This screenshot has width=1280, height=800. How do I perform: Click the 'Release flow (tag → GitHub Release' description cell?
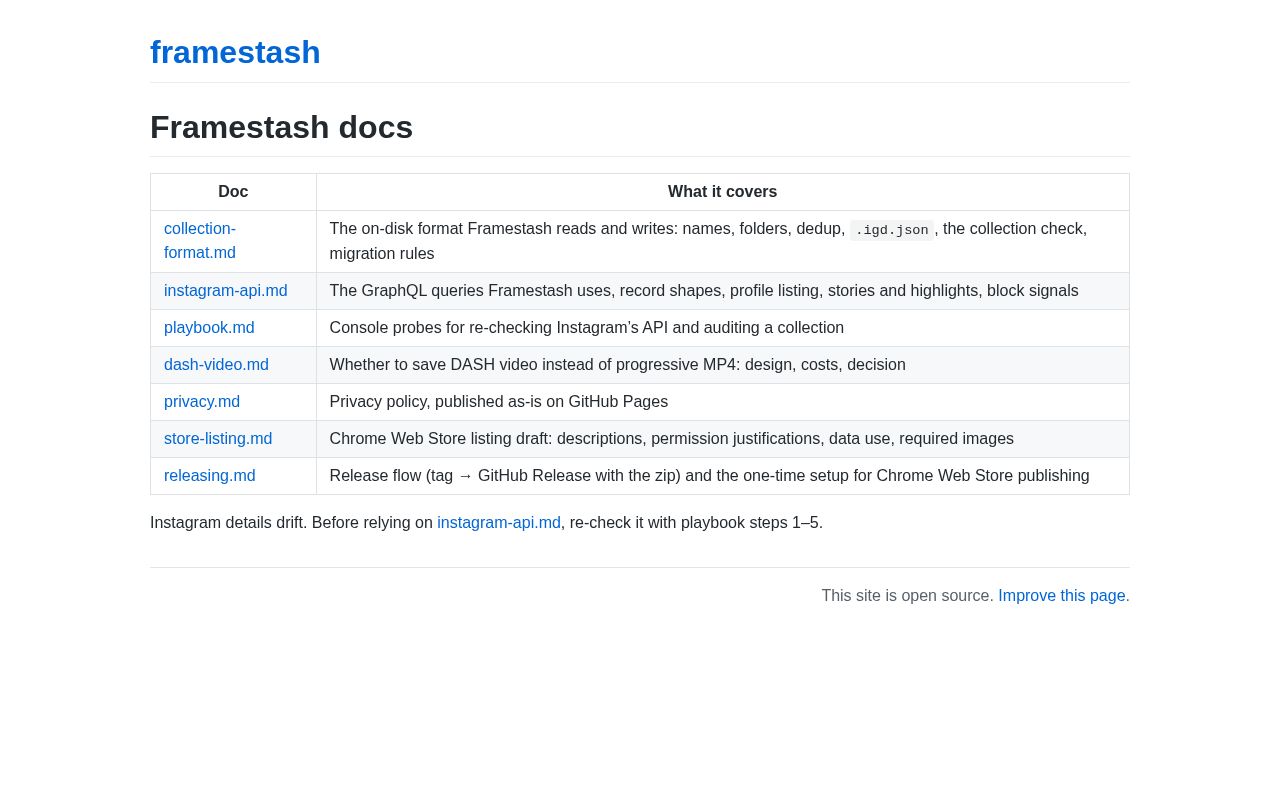722,476
